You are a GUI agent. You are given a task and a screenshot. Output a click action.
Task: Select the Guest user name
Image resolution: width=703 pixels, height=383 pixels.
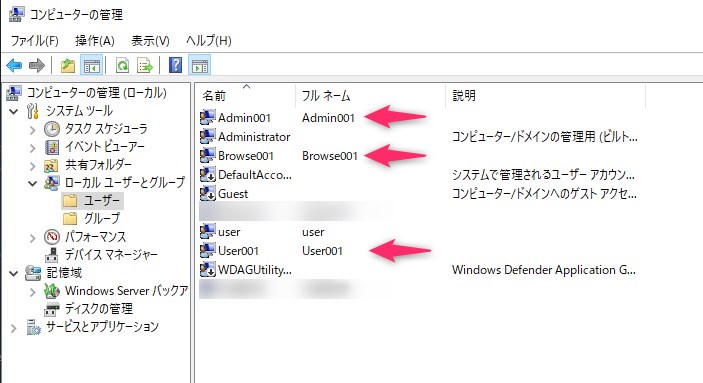233,193
